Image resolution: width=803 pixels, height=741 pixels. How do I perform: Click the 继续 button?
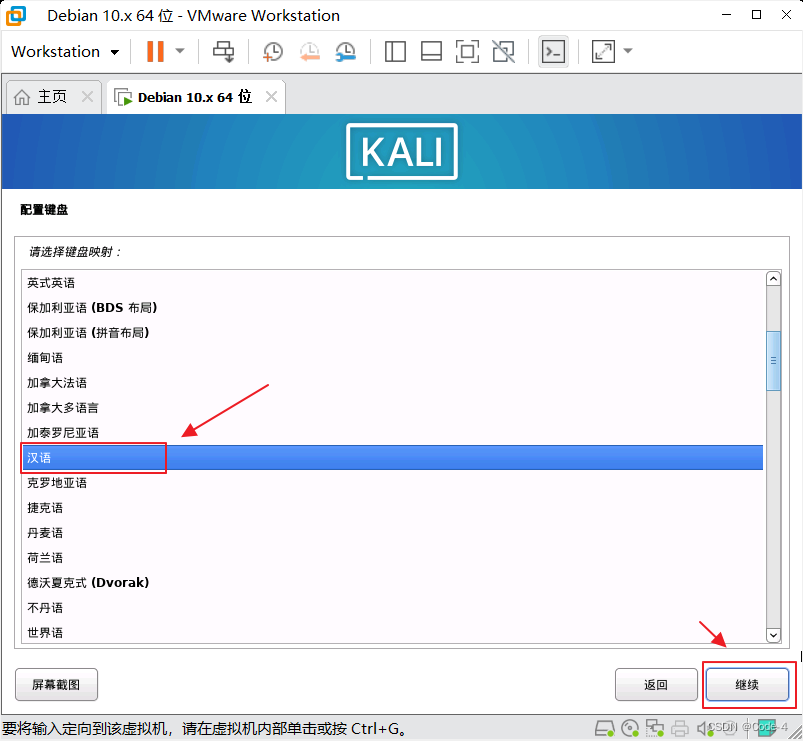747,685
